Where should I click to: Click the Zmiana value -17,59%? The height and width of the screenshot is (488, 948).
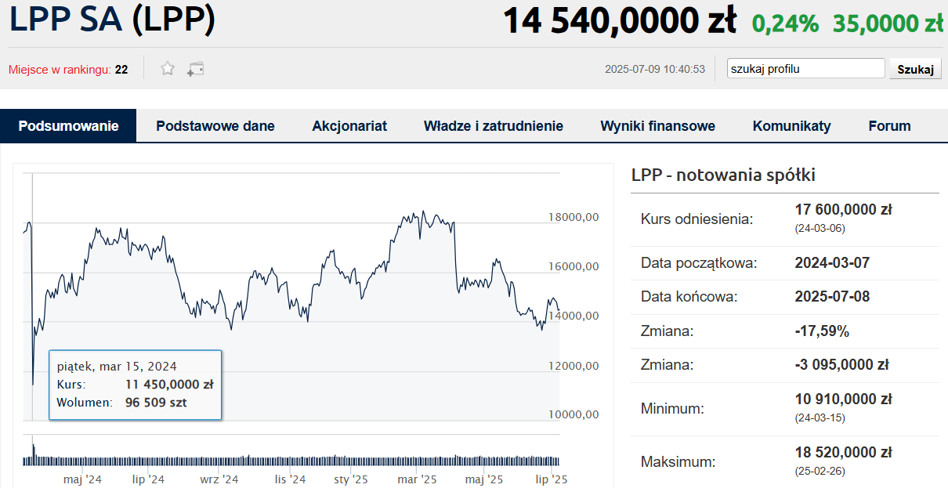point(822,331)
